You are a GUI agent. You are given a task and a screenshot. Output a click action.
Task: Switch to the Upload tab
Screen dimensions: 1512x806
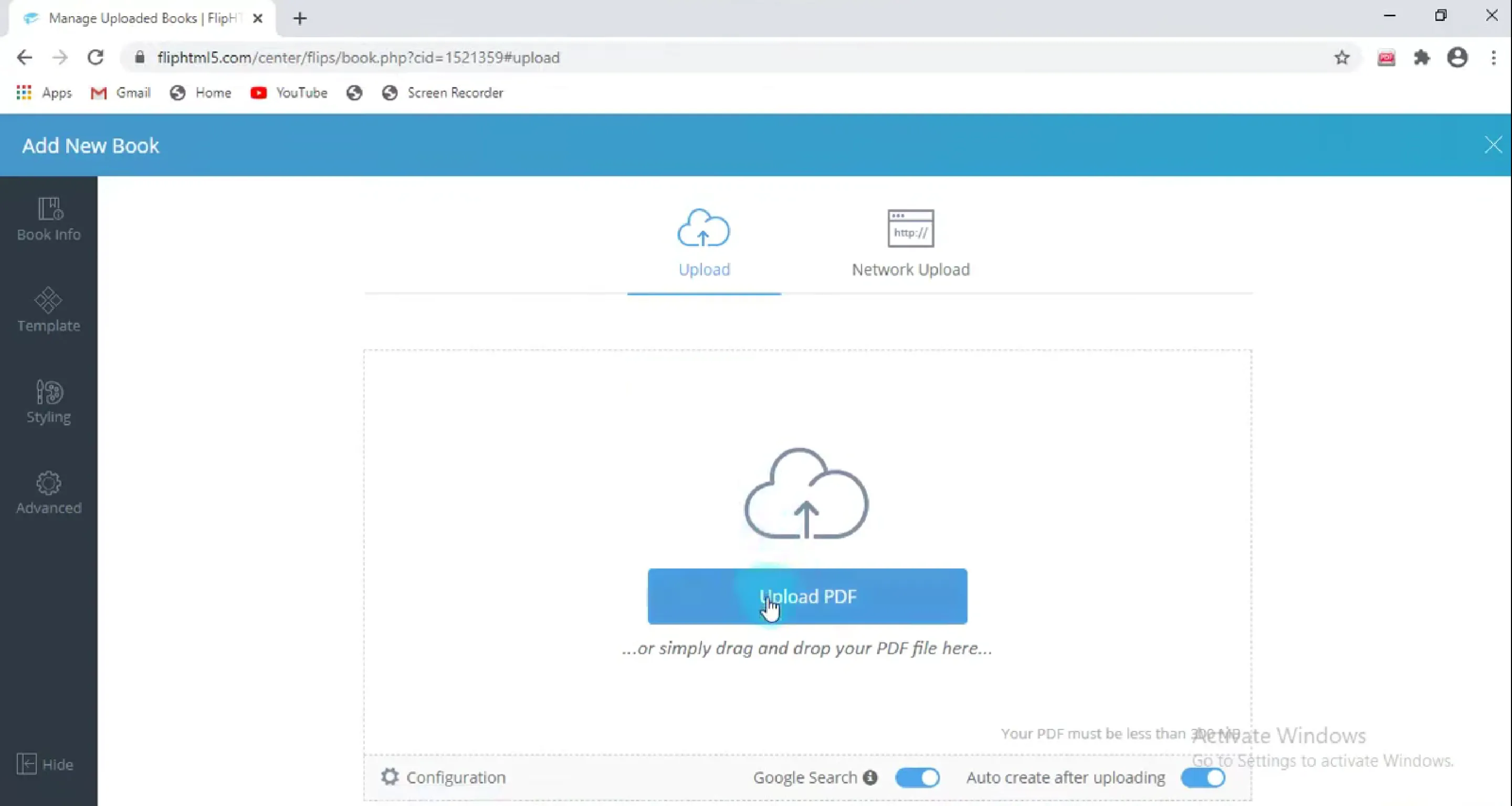point(704,243)
